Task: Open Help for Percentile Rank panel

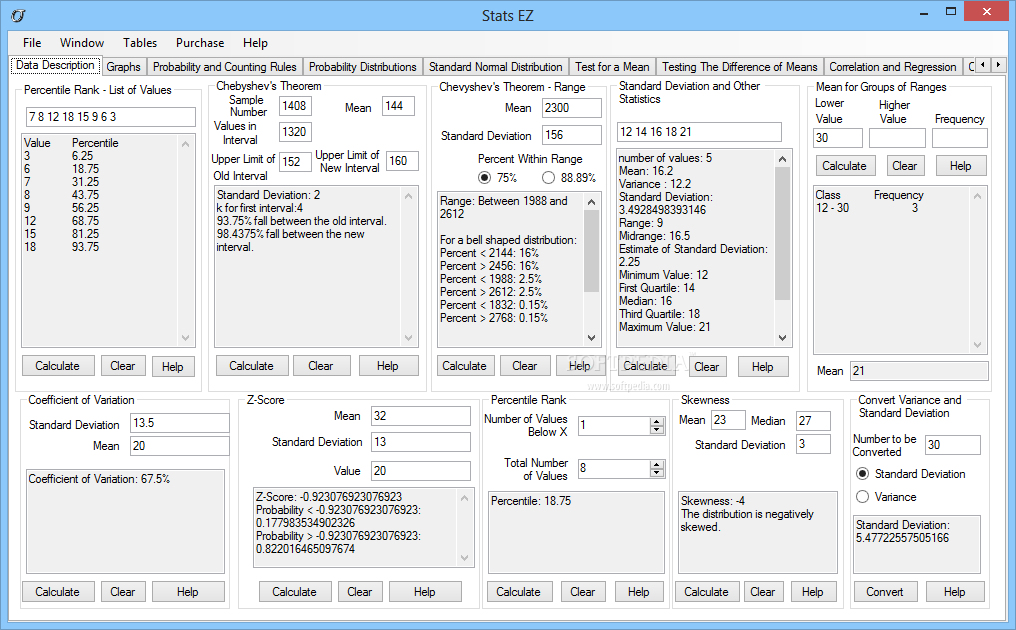Action: click(x=638, y=592)
